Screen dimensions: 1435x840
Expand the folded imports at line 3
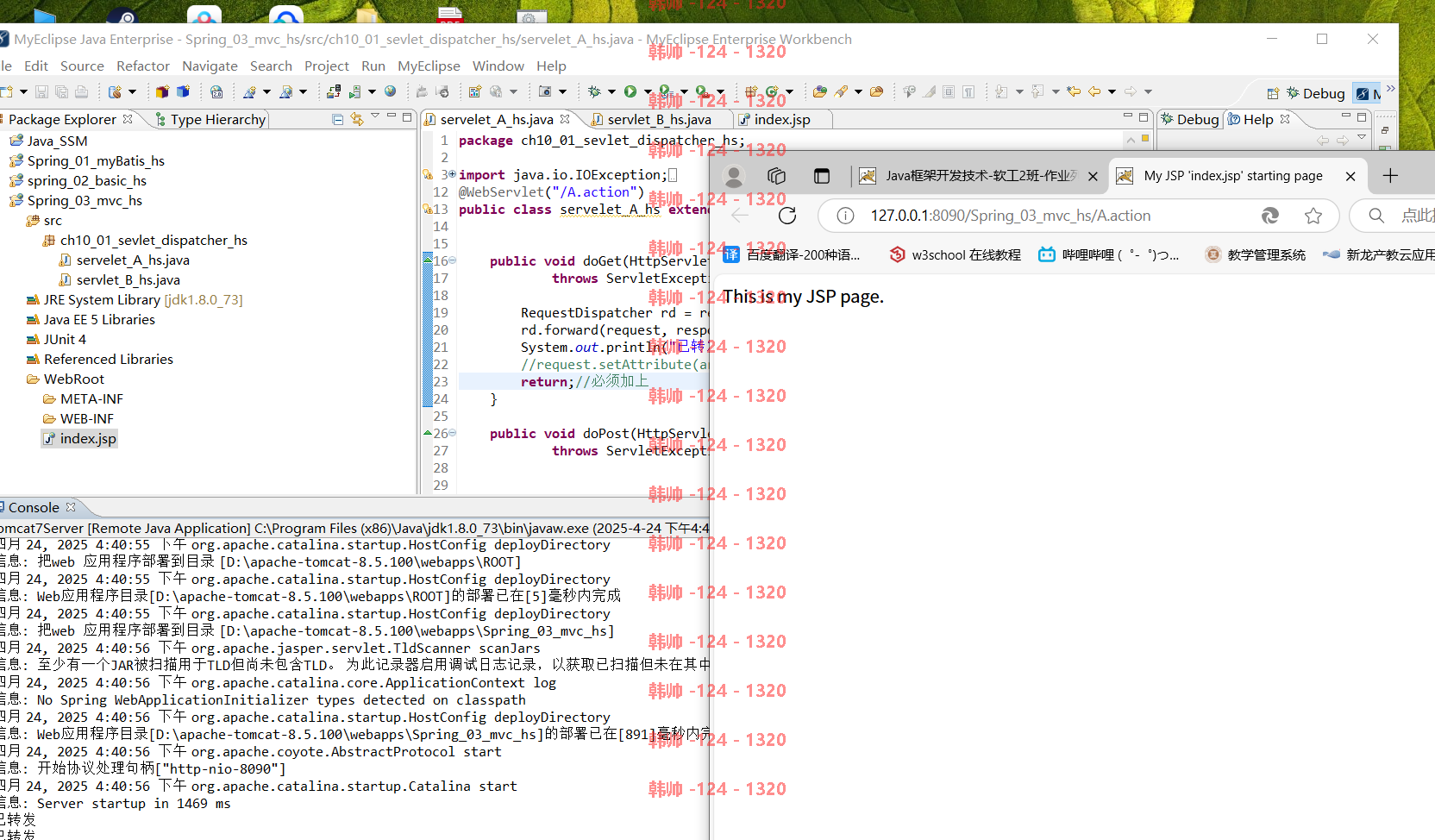(452, 174)
